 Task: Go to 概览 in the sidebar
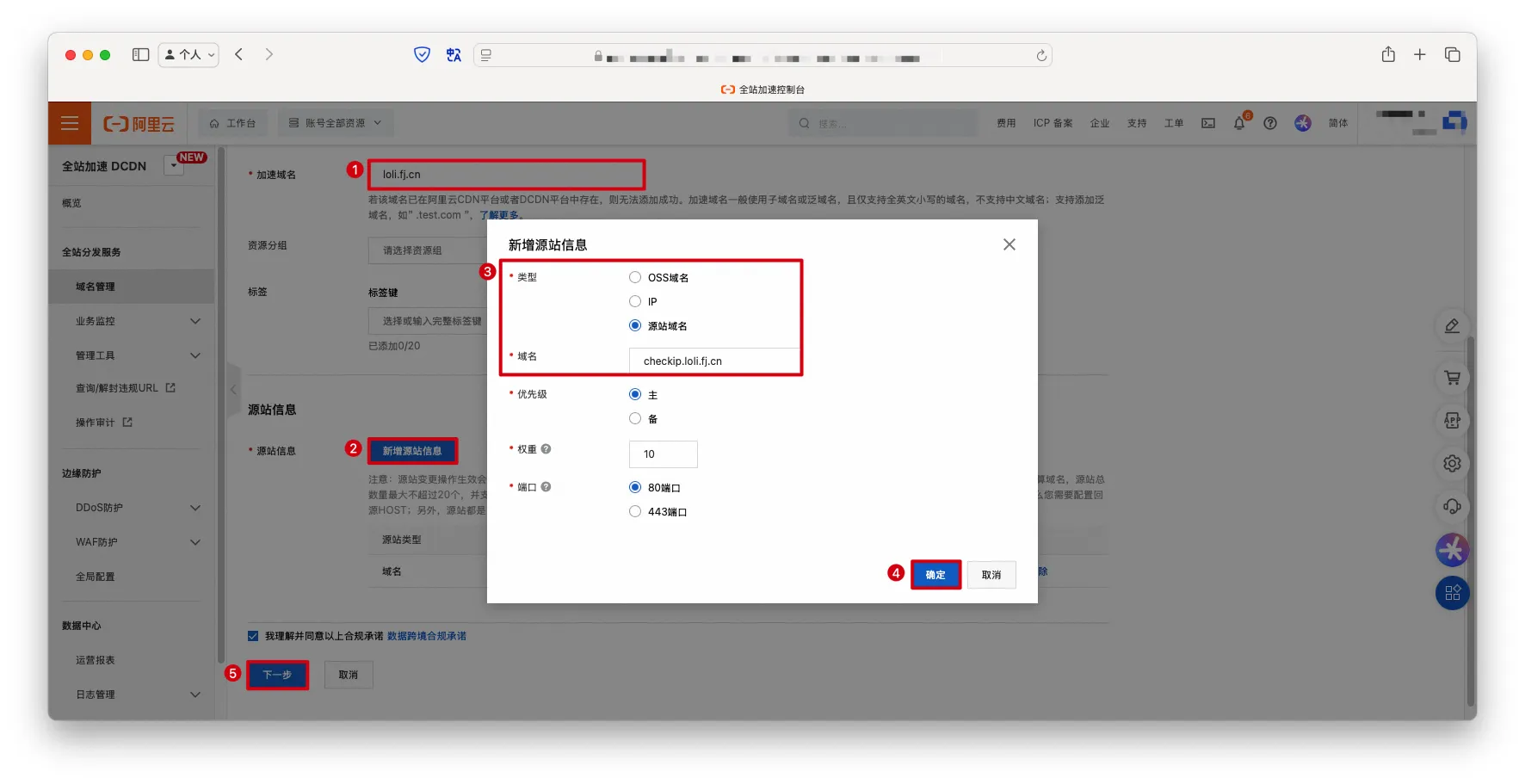coord(71,203)
